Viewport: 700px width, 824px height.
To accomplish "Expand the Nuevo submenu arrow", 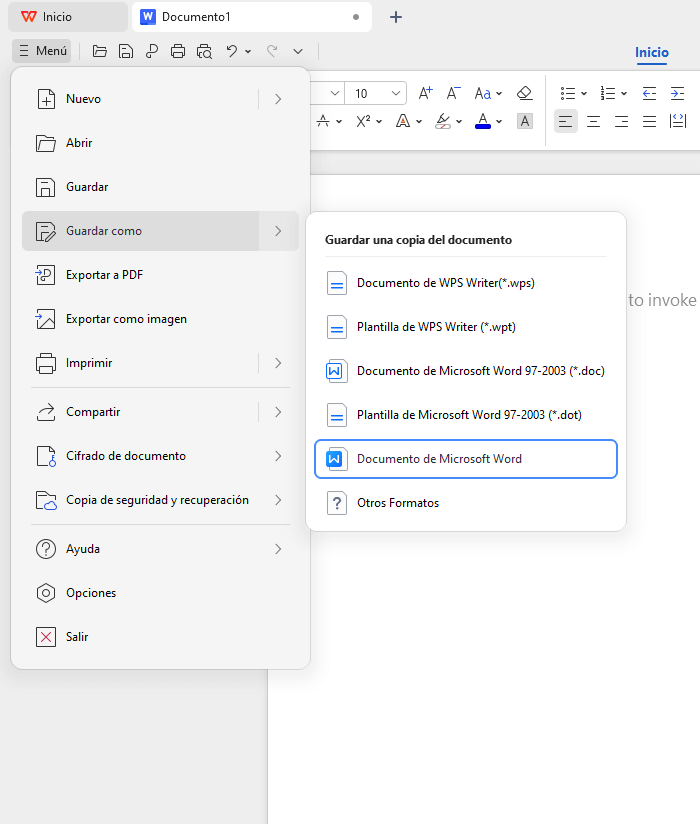I will point(278,99).
